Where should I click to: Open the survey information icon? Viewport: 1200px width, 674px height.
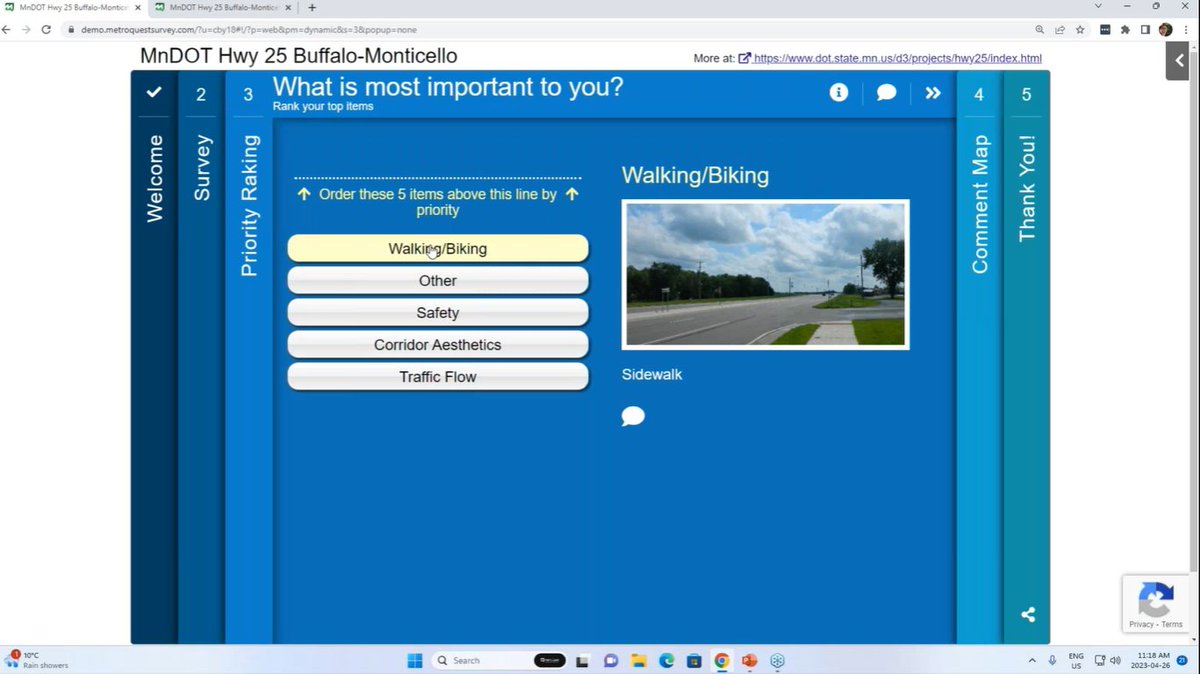839,93
